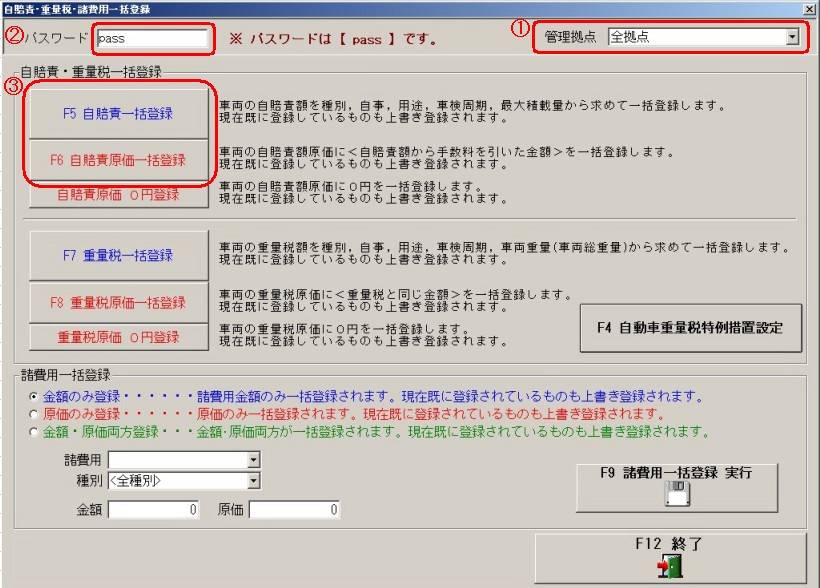Click the 自賠責原価 0円登録 button
820x588 pixels.
pos(118,195)
